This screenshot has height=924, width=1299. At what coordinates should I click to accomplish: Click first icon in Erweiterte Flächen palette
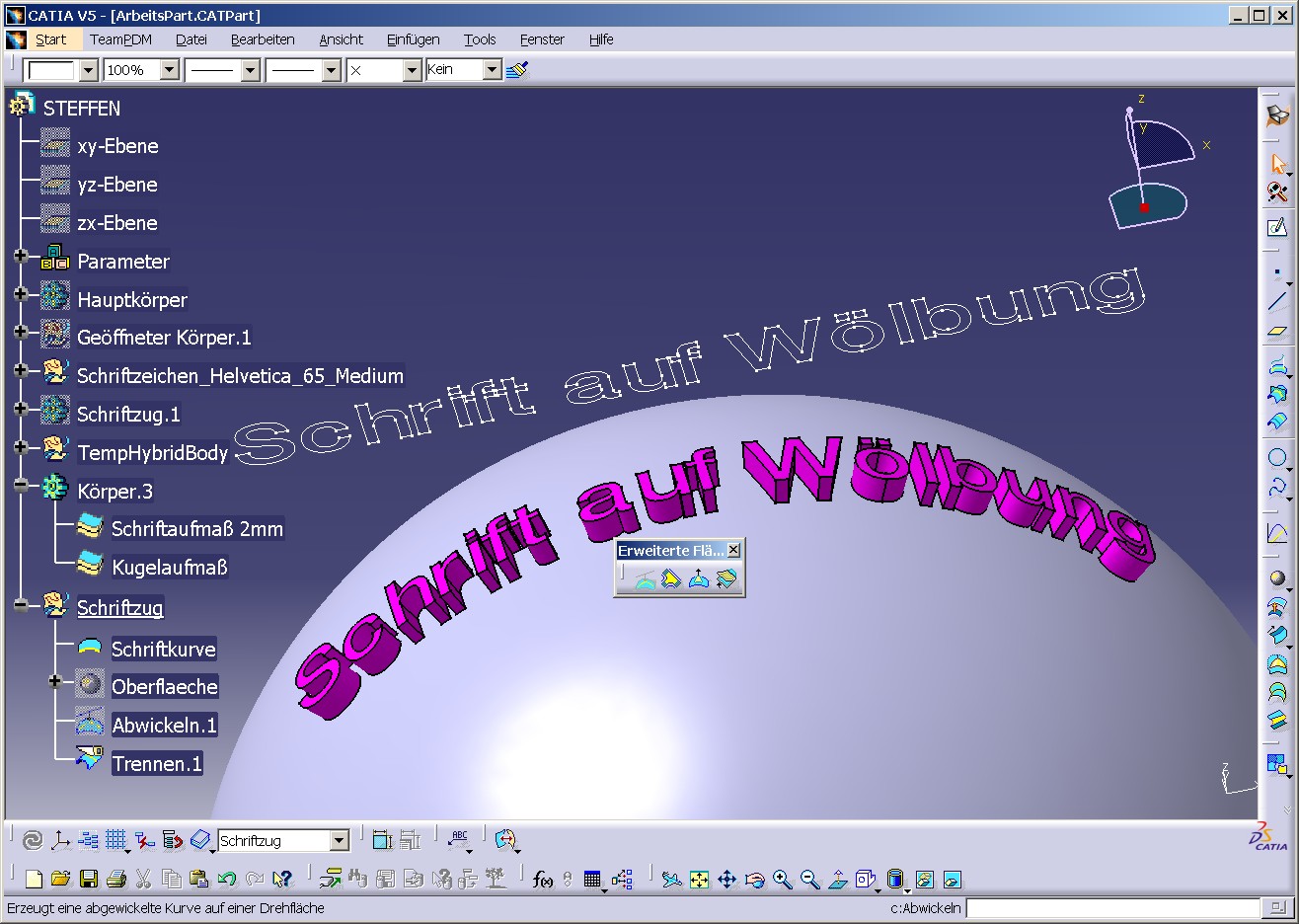(645, 579)
